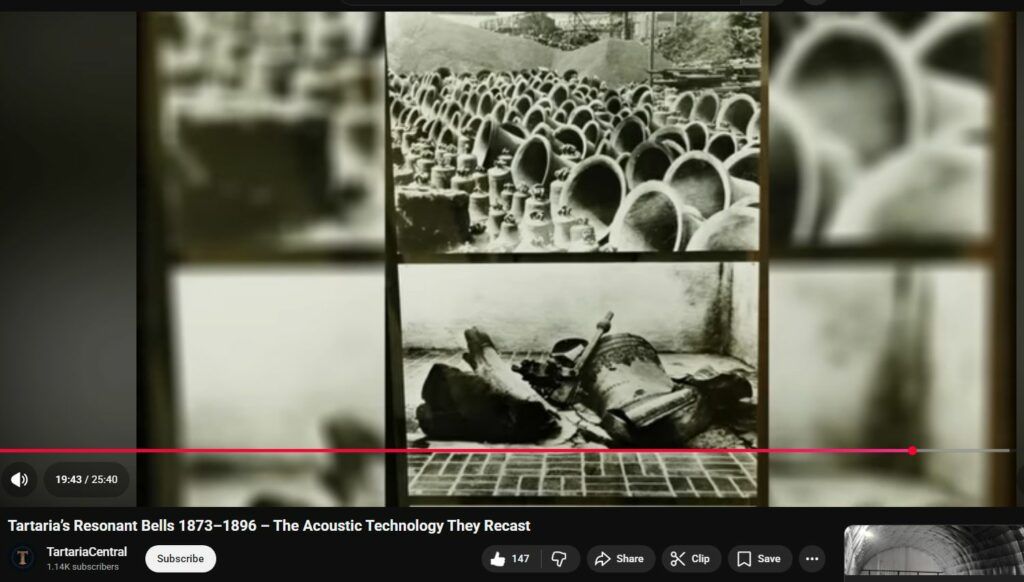Click the video title about Tartaria's Resonant Bells
The image size is (1024, 582).
(x=269, y=526)
